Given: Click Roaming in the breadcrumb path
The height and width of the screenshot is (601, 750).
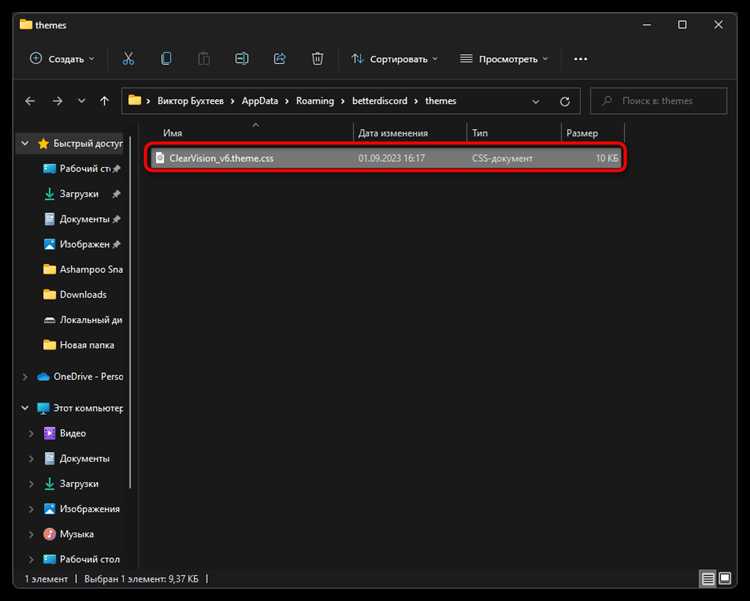Looking at the screenshot, I should [x=315, y=101].
